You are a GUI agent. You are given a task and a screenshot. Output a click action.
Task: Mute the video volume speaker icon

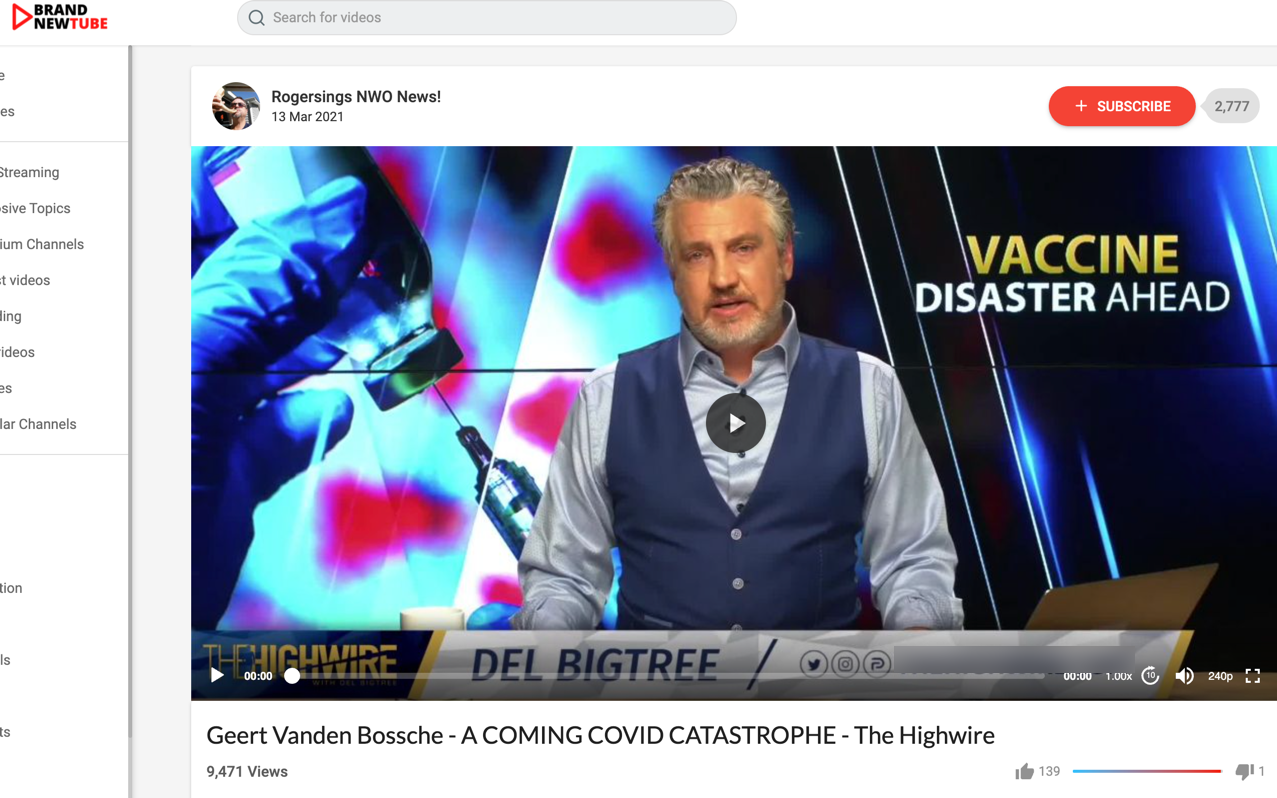[1185, 676]
